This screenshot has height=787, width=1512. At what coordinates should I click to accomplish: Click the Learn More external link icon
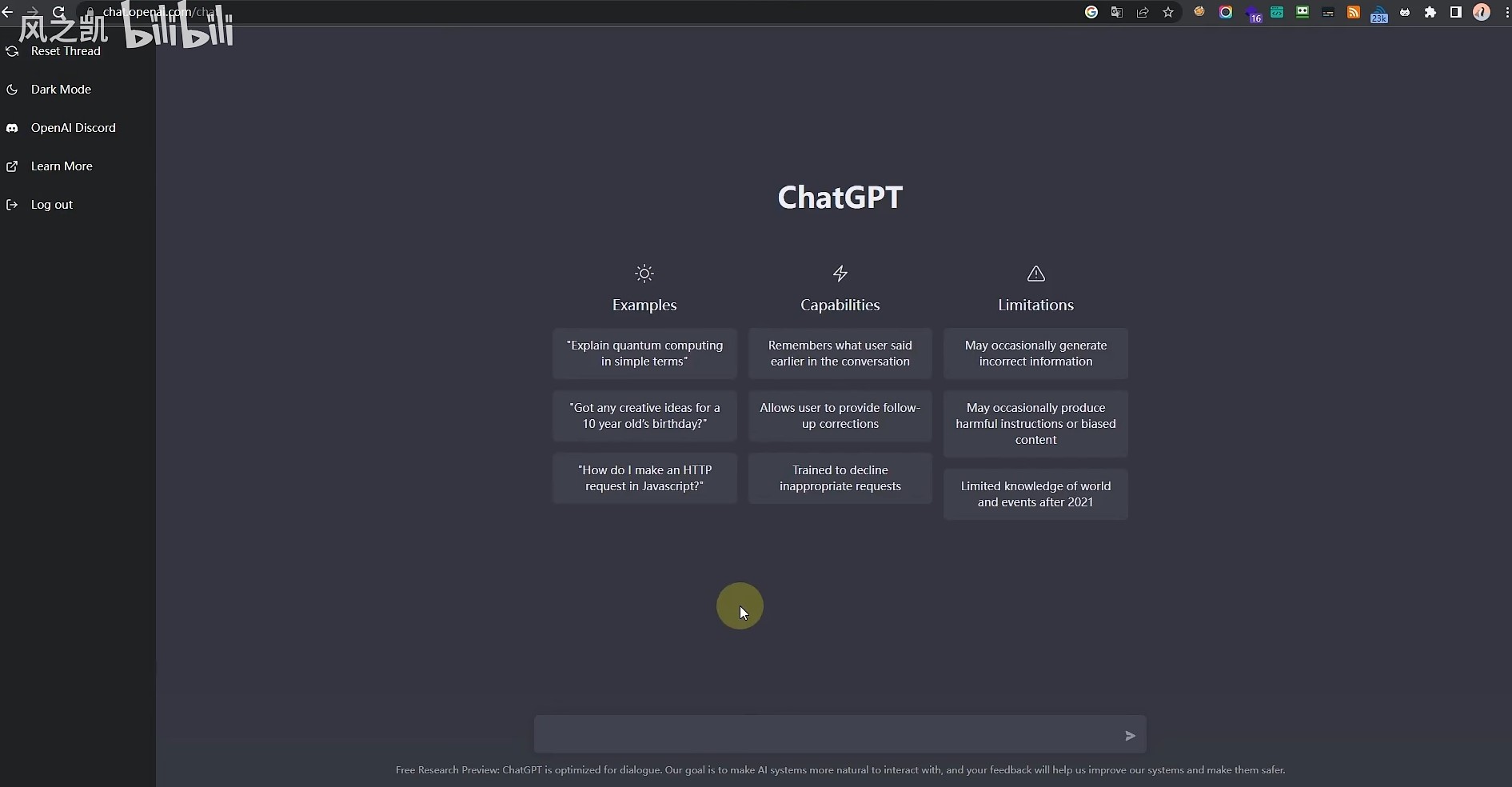coord(12,166)
